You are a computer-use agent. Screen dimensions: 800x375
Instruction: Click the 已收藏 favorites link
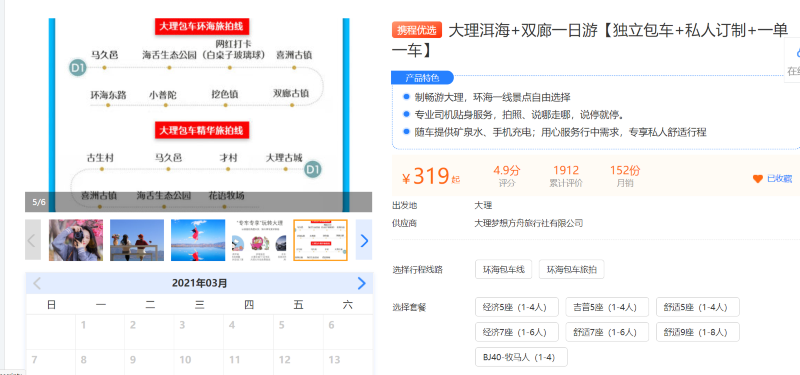[x=779, y=179]
